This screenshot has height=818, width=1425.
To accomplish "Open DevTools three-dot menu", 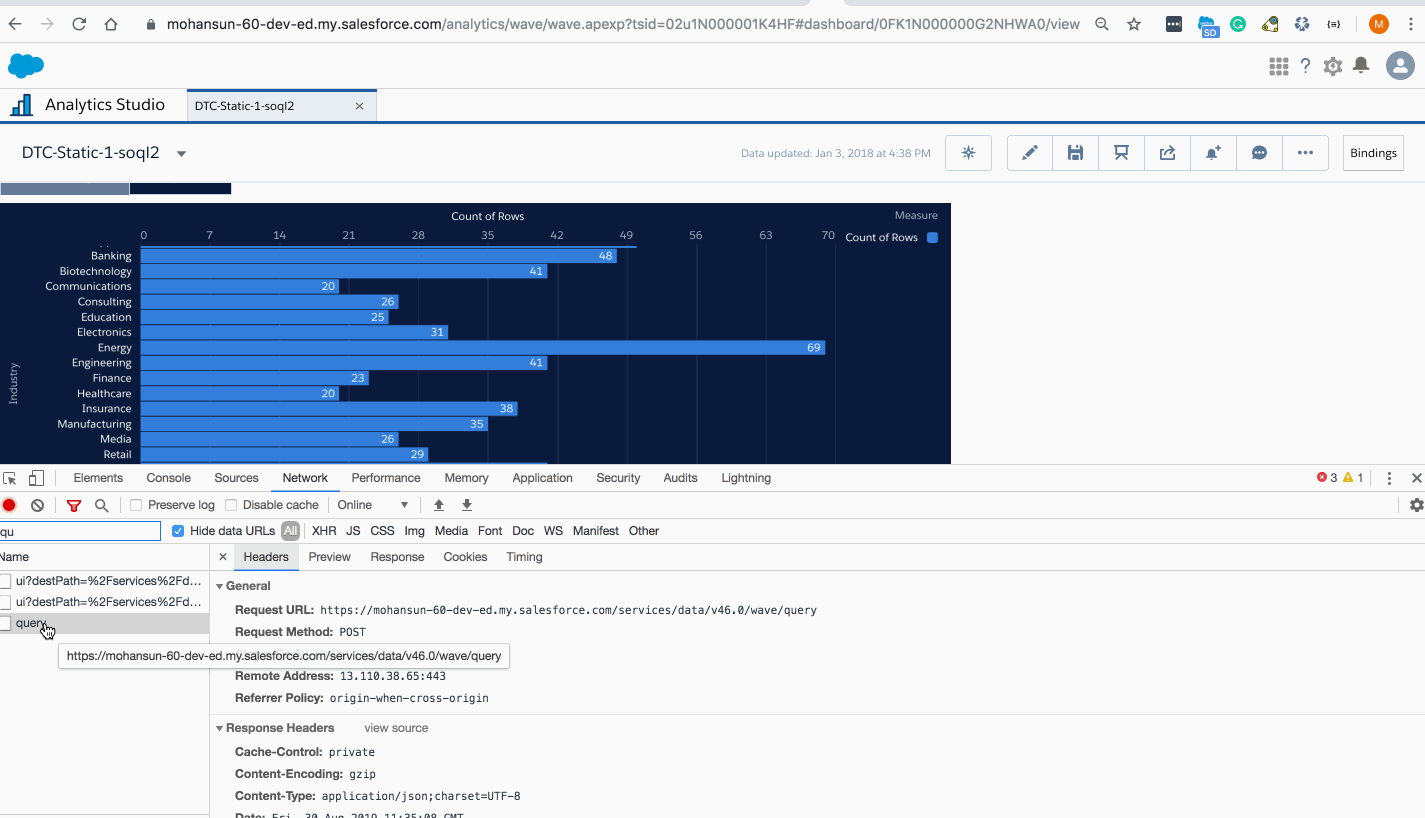I will [1390, 478].
